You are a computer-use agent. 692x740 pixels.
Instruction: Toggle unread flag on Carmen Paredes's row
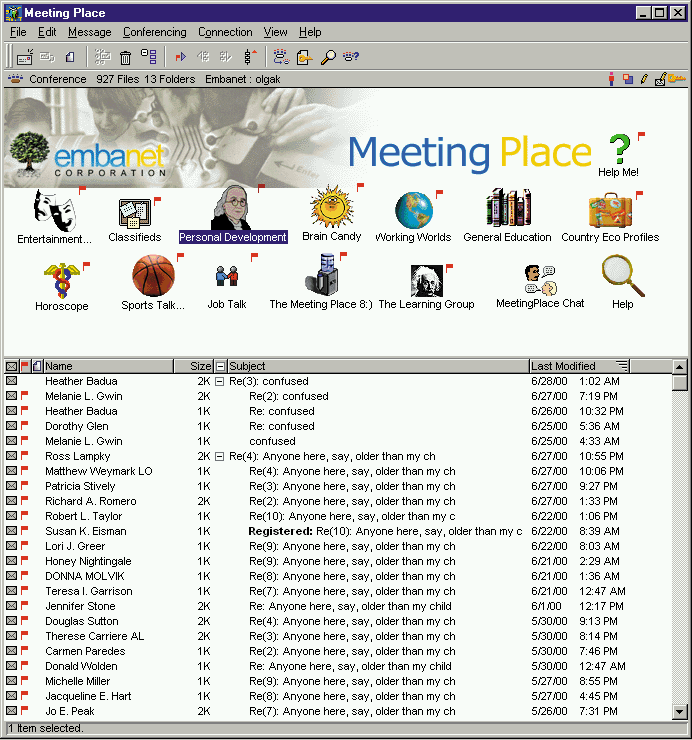[x=25, y=651]
